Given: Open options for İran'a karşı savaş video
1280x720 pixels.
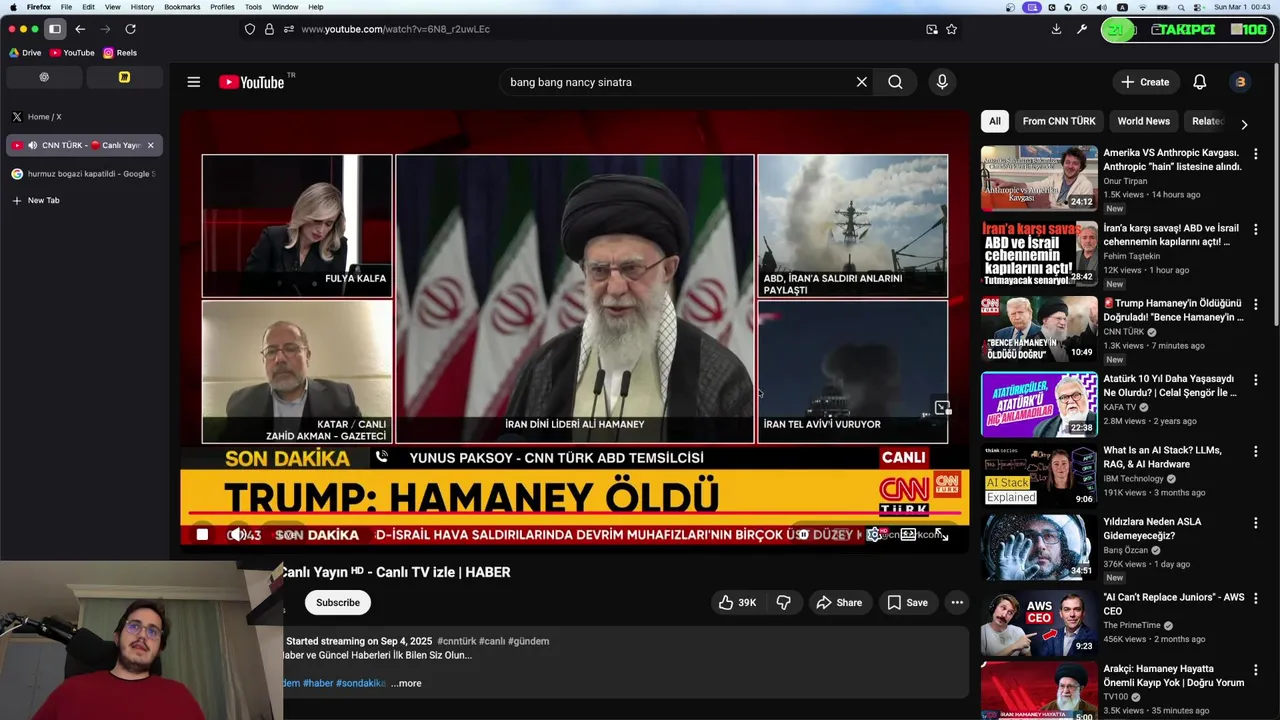Looking at the screenshot, I should tap(1255, 229).
